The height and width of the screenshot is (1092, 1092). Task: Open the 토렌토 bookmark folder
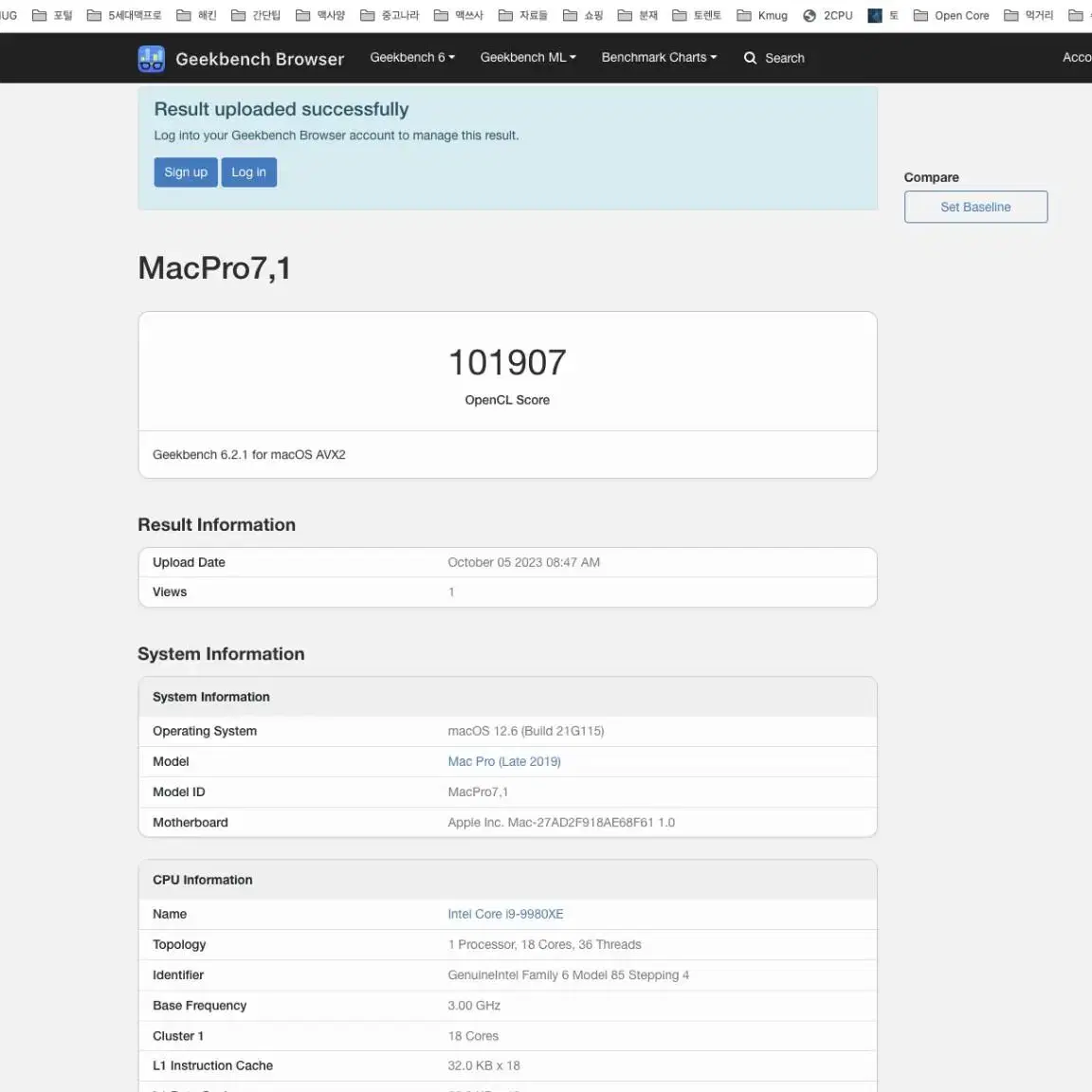tap(697, 15)
